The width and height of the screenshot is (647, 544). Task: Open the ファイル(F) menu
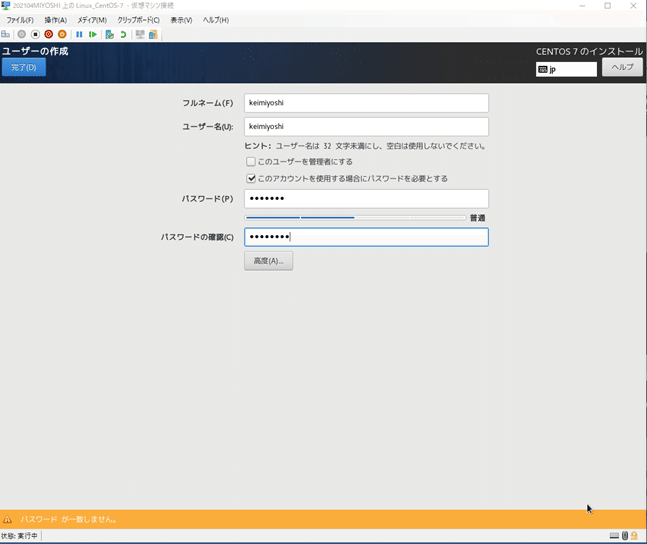pos(20,20)
